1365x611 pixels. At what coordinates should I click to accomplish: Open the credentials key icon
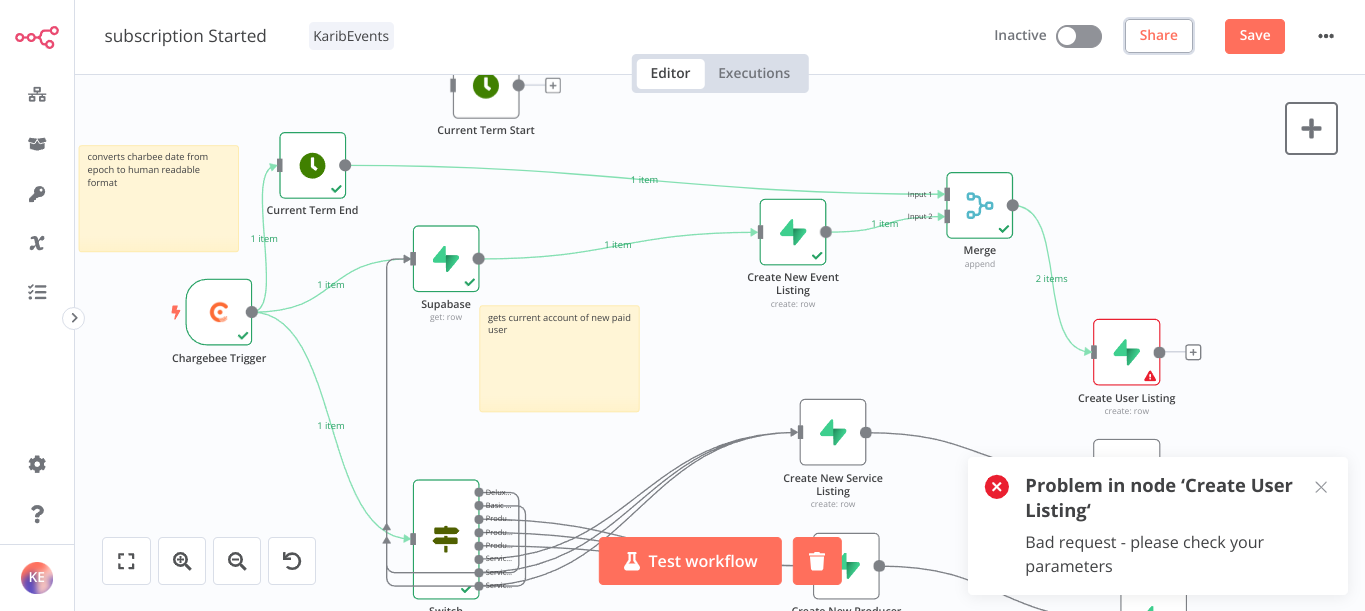point(37,194)
